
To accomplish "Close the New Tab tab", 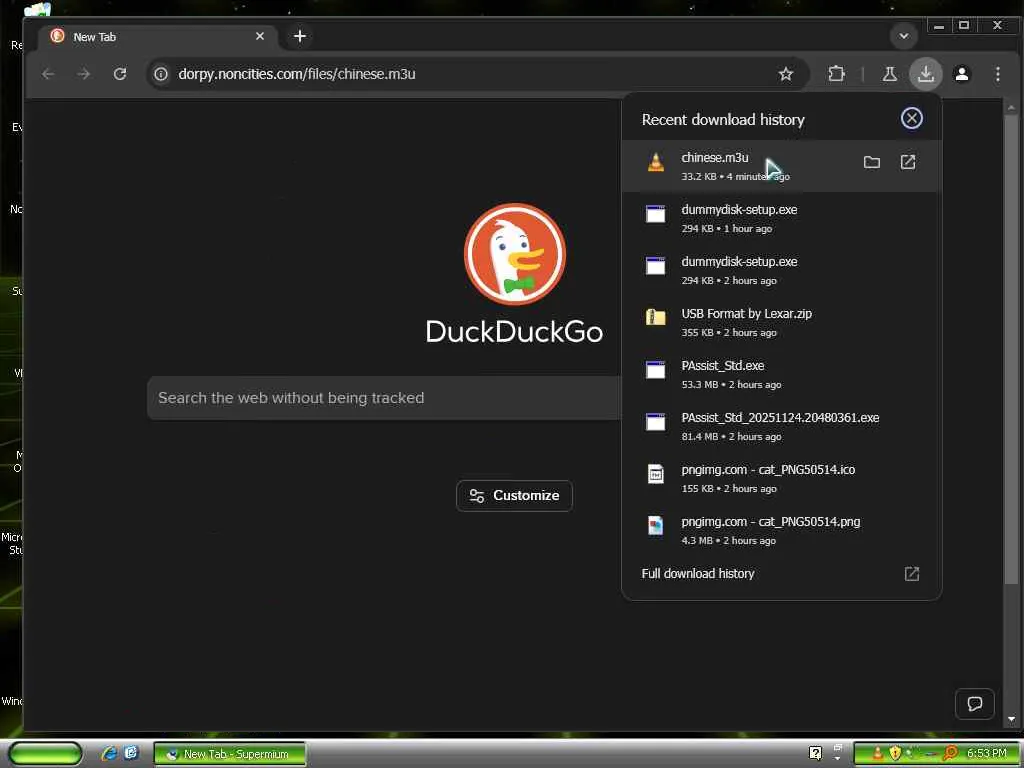I will (x=260, y=37).
